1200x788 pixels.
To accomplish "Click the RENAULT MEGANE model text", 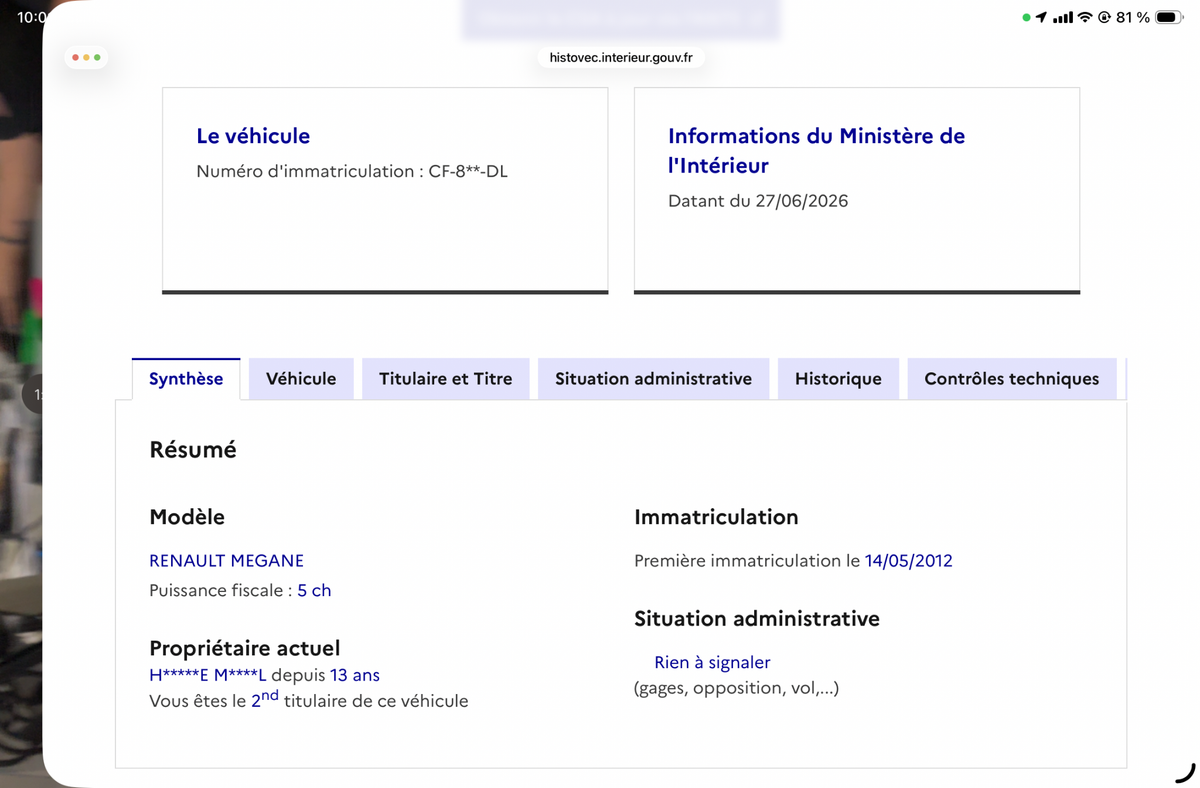I will coord(226,561).
